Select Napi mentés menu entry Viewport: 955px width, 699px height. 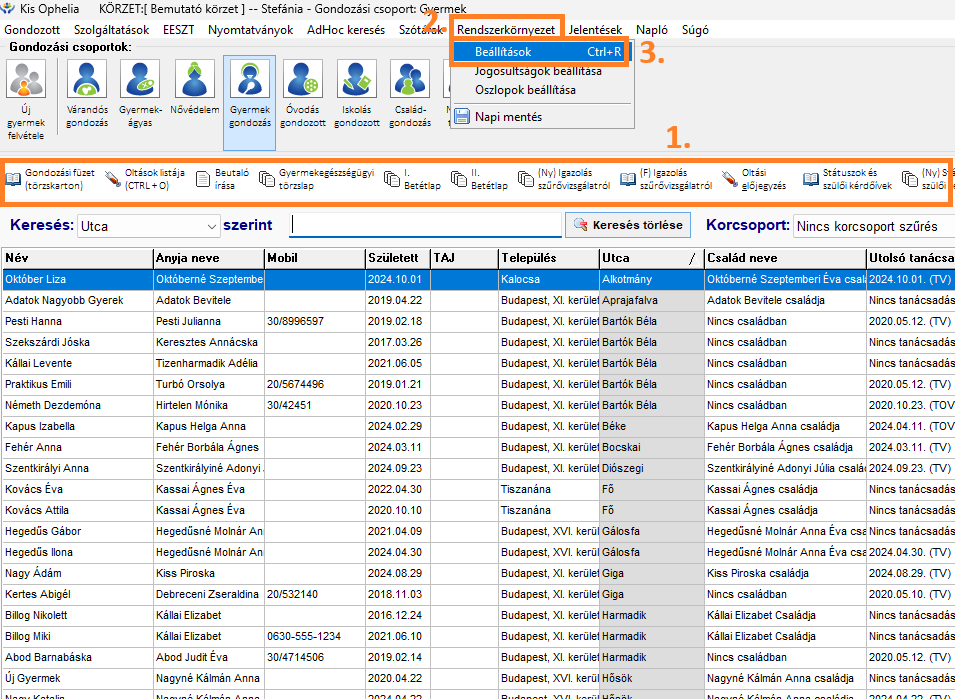(508, 117)
